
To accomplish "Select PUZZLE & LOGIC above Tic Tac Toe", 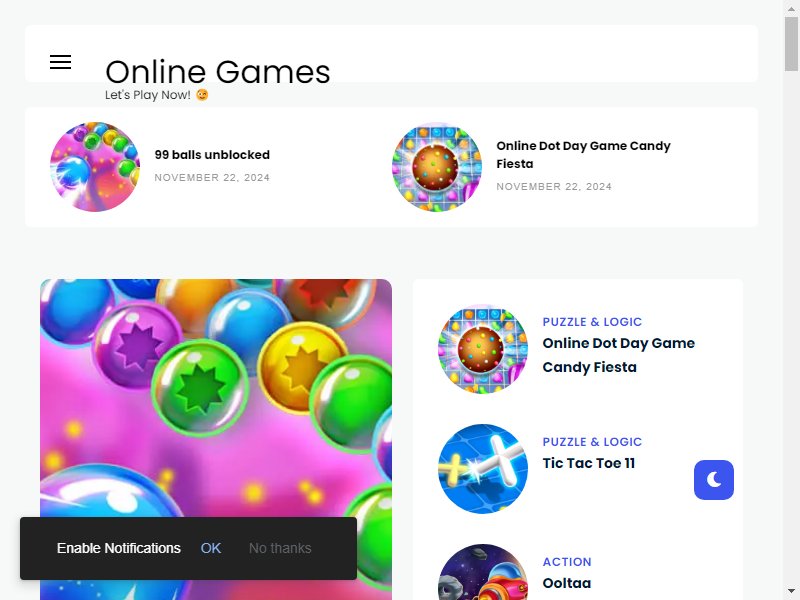I will [x=592, y=442].
